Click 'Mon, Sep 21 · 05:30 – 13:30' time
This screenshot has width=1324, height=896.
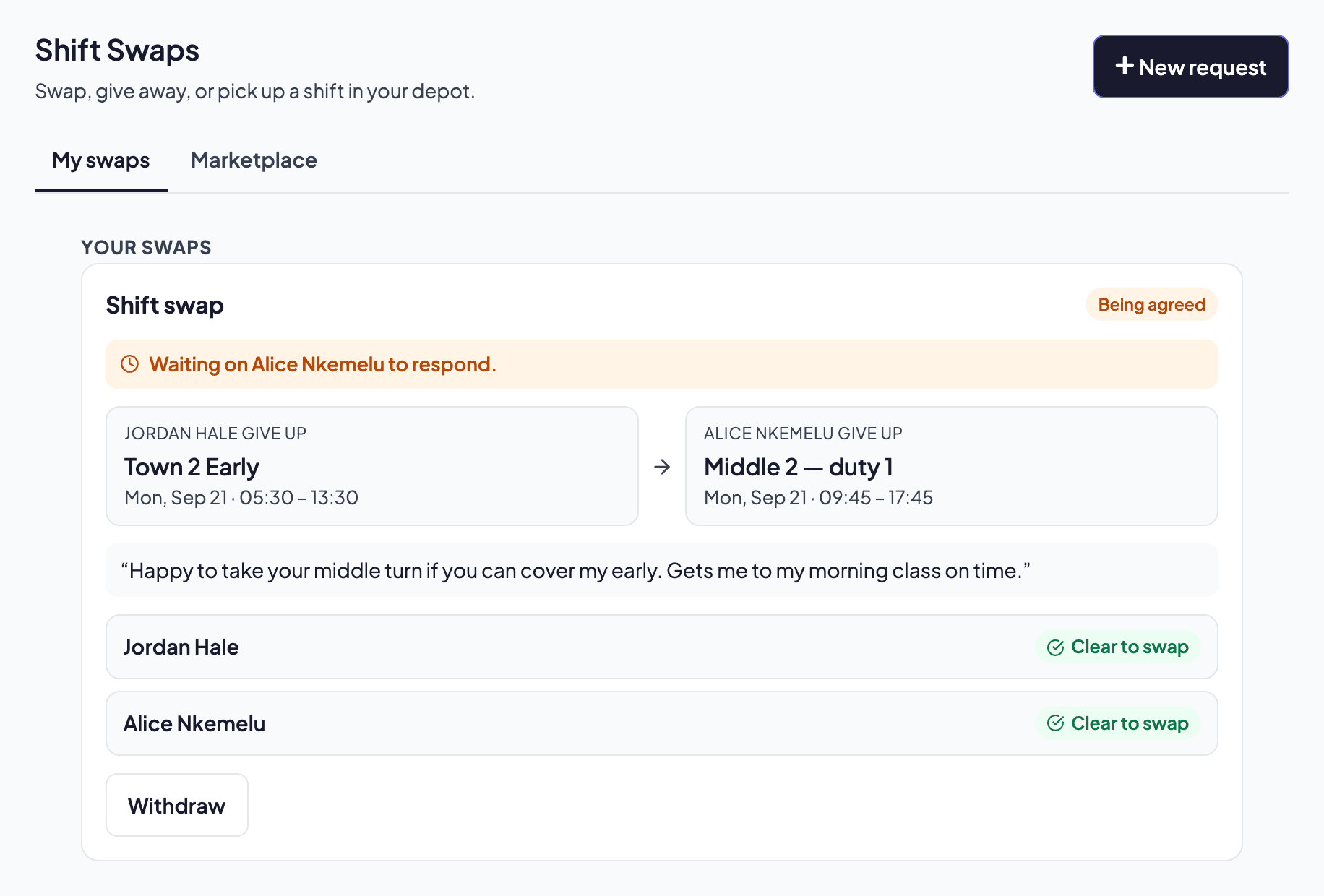(241, 497)
